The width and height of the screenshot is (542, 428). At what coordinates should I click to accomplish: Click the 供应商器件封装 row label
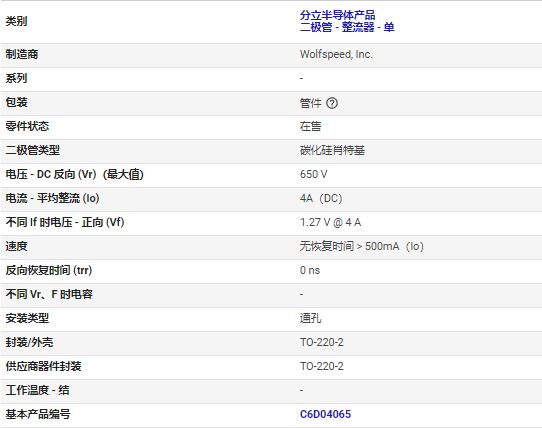(x=44, y=366)
